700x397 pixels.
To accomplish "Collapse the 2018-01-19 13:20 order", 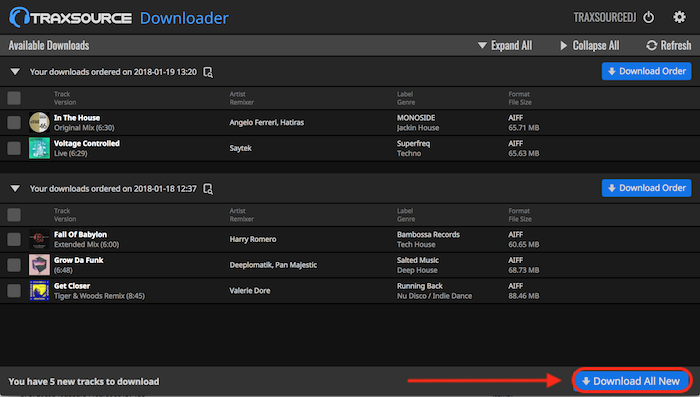I will click(15, 72).
